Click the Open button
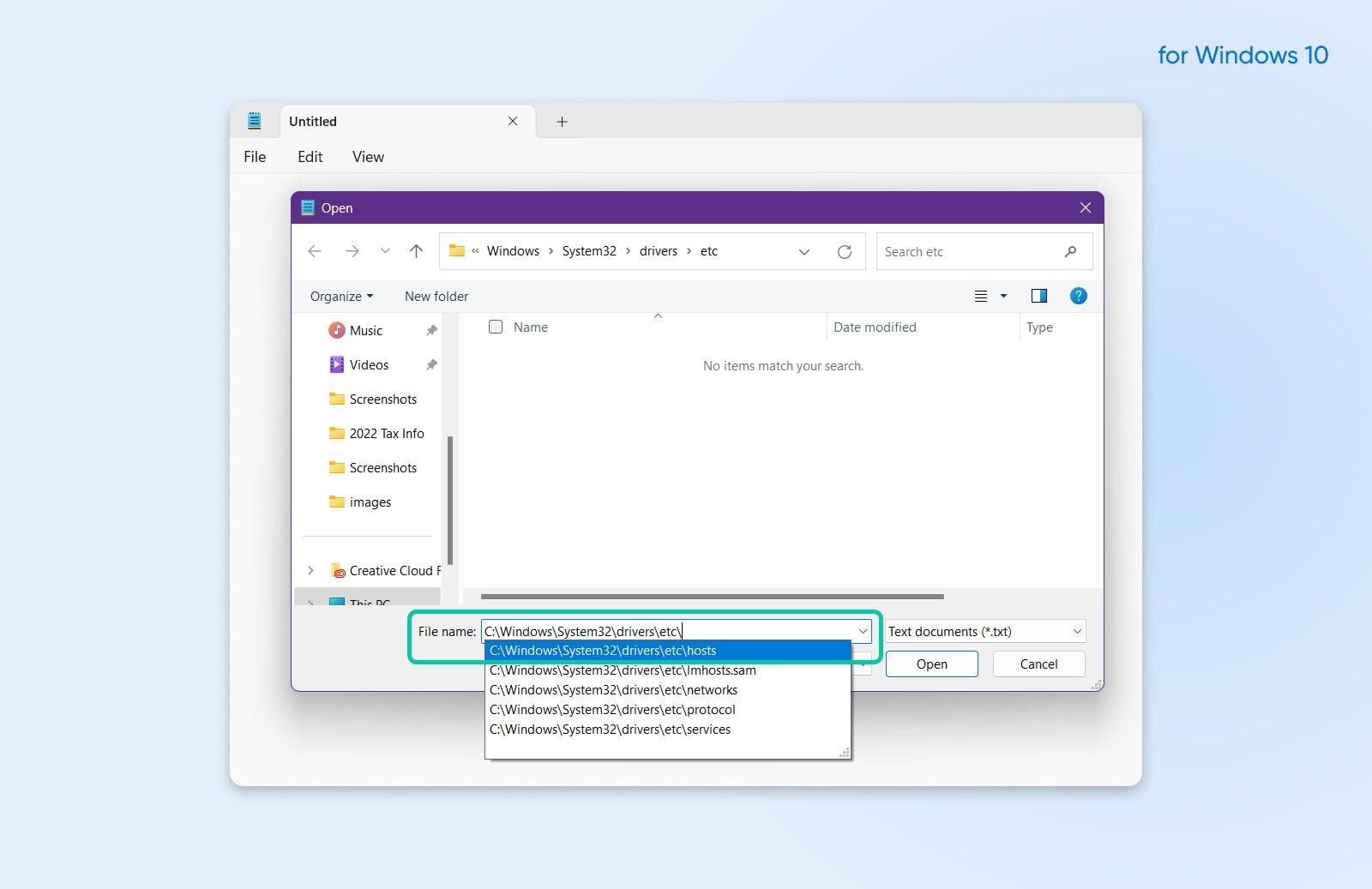The image size is (1372, 889). point(931,664)
